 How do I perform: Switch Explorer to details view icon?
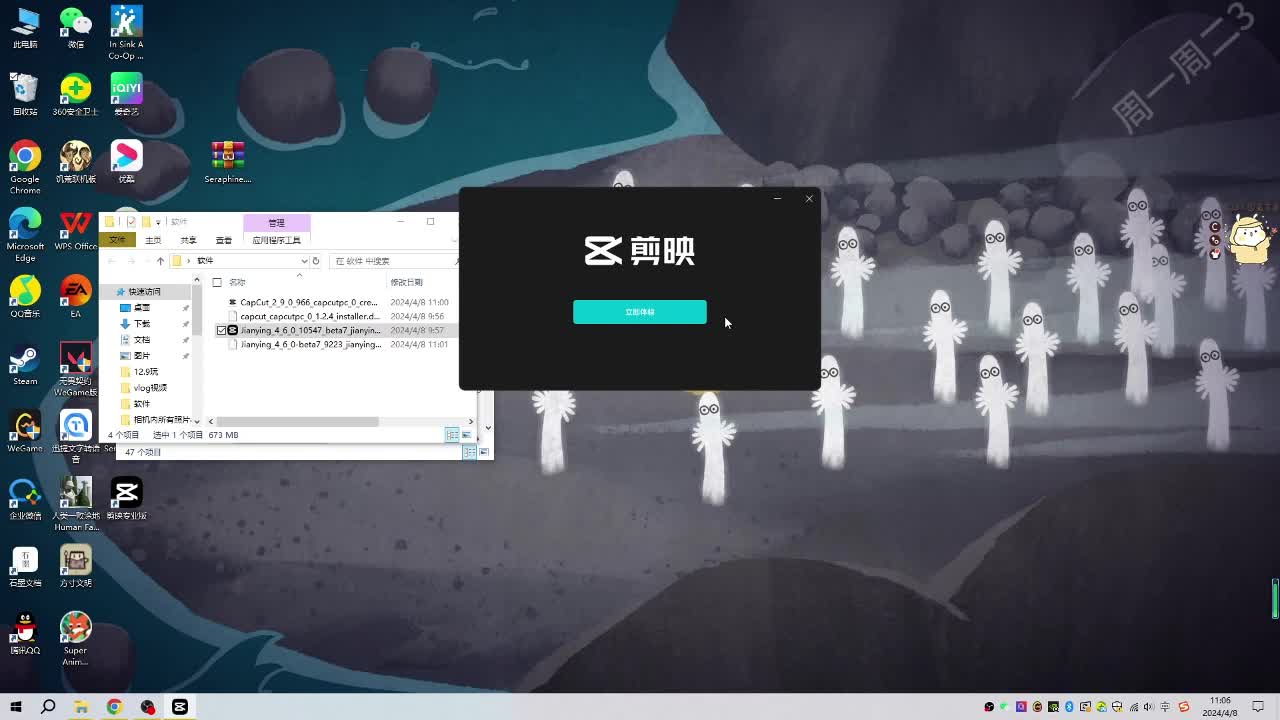[452, 435]
